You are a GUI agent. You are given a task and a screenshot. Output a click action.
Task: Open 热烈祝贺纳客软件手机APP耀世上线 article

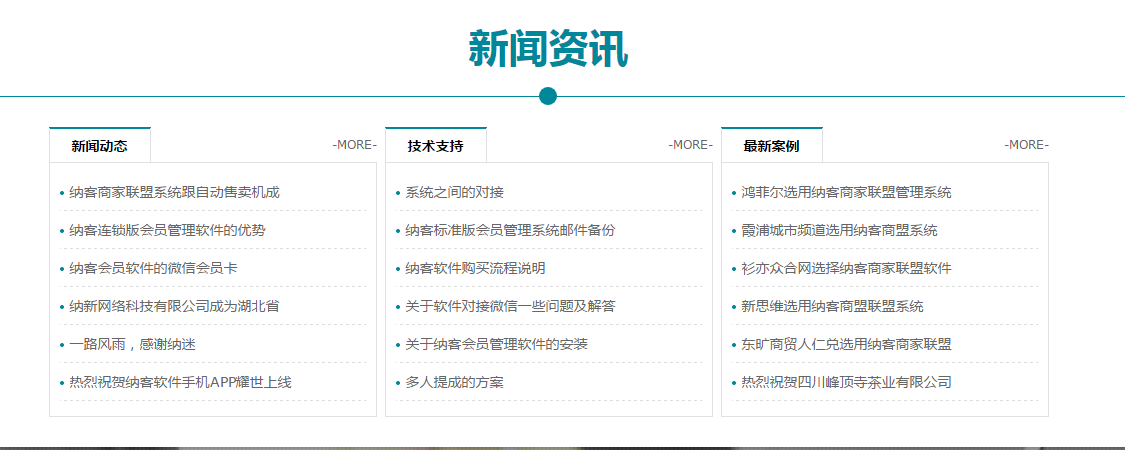coord(180,382)
